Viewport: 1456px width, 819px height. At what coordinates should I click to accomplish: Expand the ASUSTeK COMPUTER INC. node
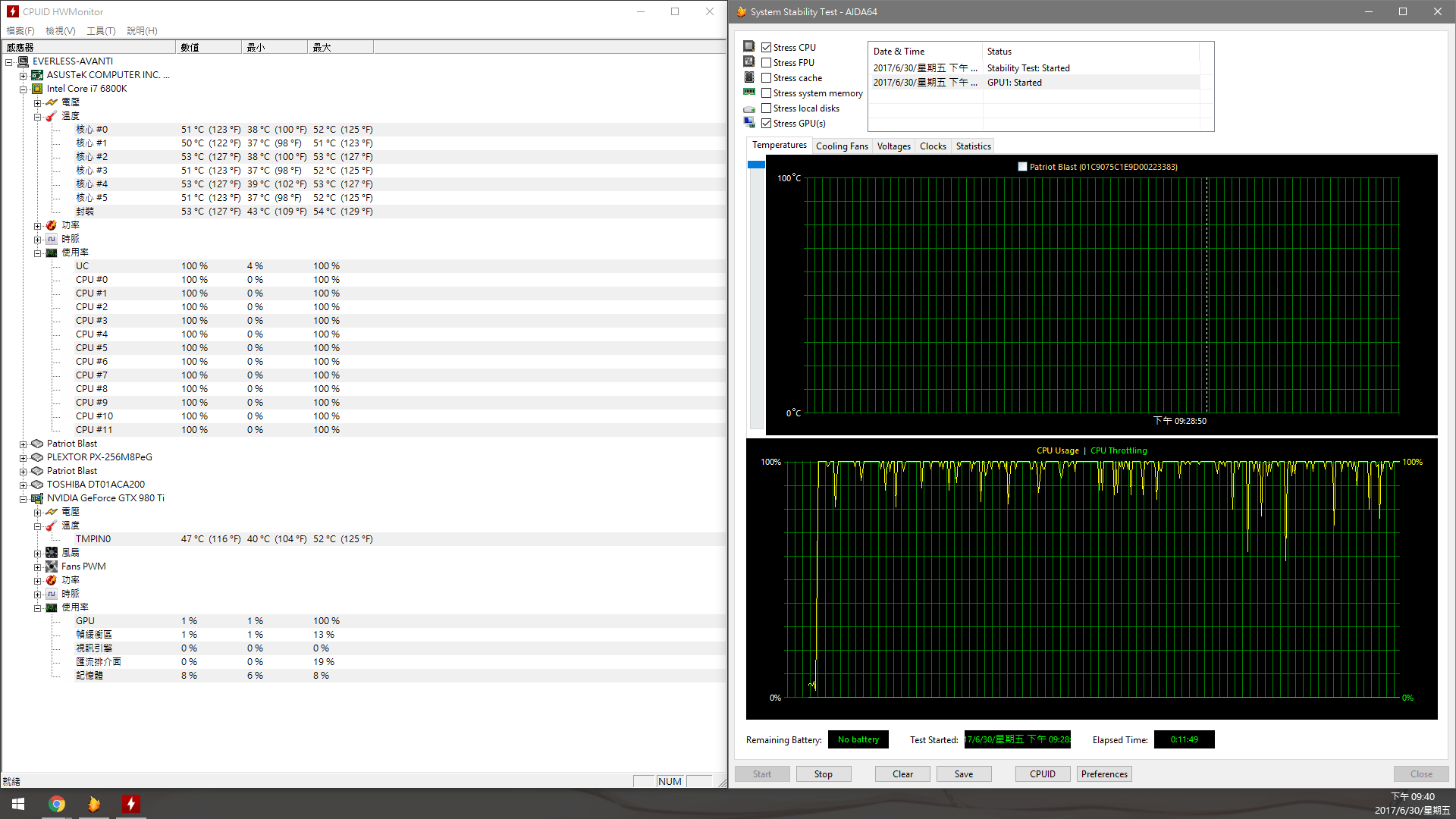(23, 76)
